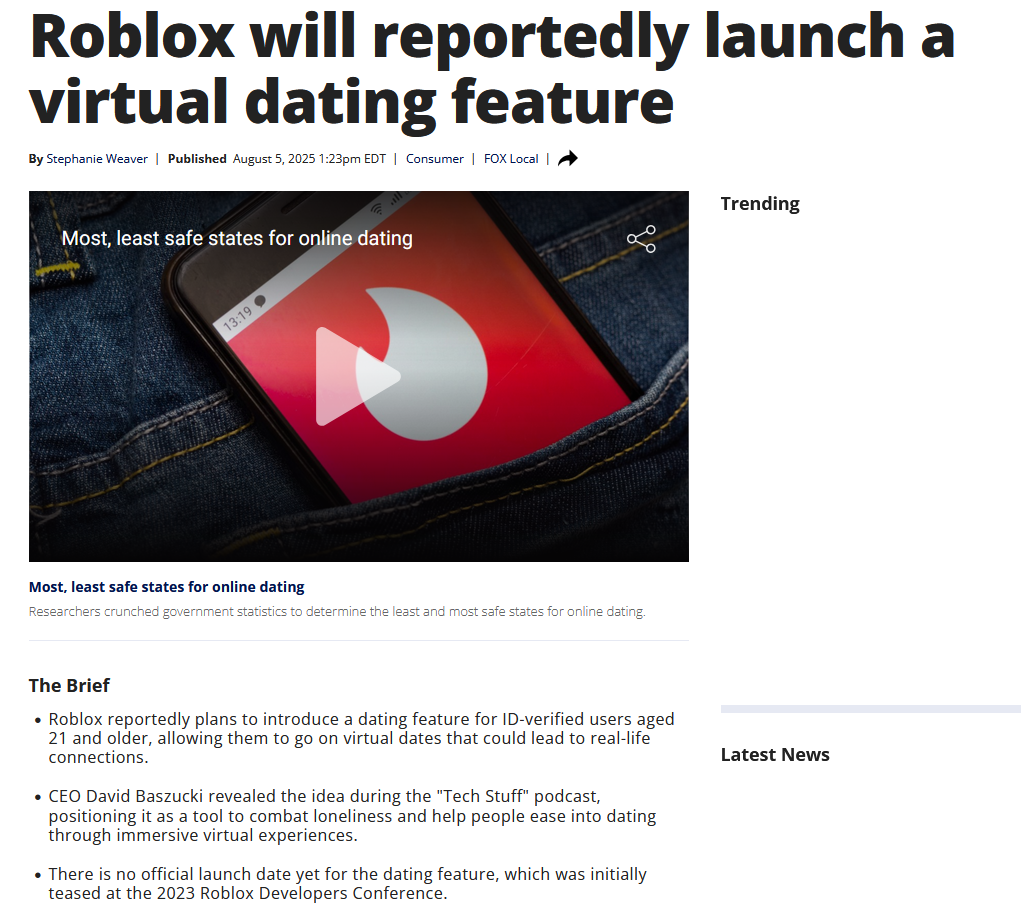Open the FOX Local link
Image resolution: width=1030 pixels, height=920 pixels.
point(511,159)
